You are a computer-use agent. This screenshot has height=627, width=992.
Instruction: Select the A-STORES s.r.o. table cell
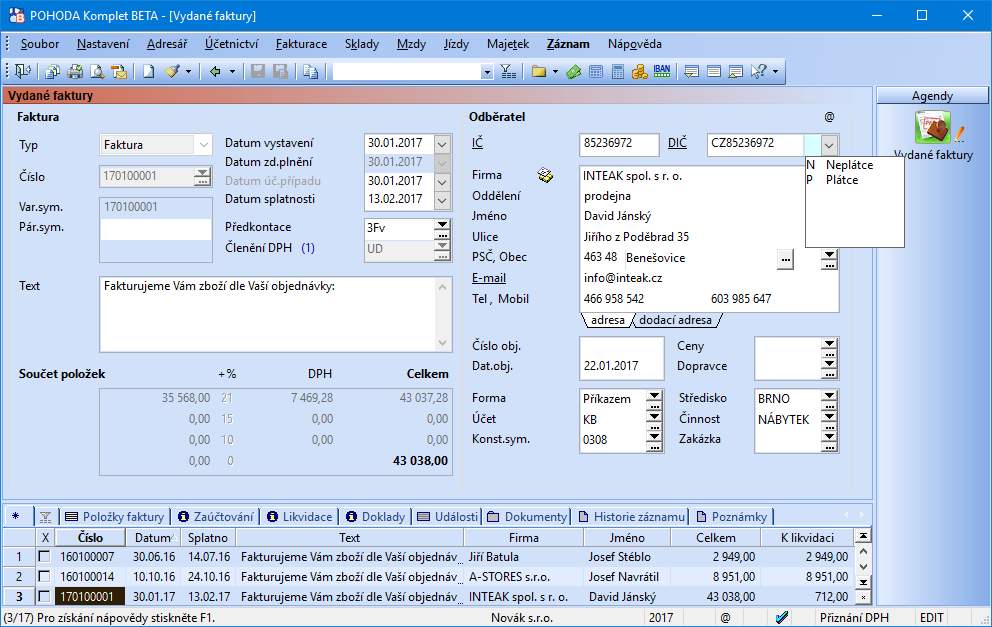pos(523,576)
